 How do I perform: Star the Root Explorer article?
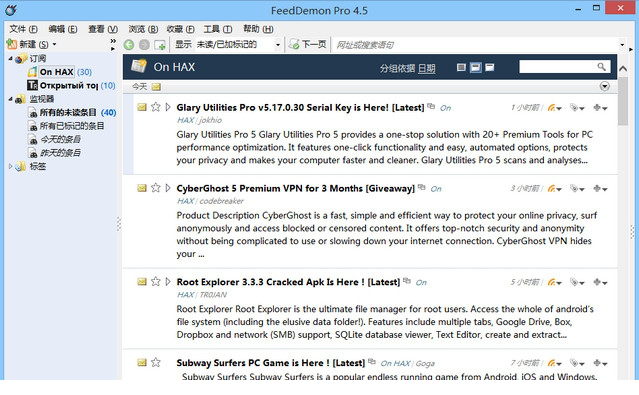156,282
